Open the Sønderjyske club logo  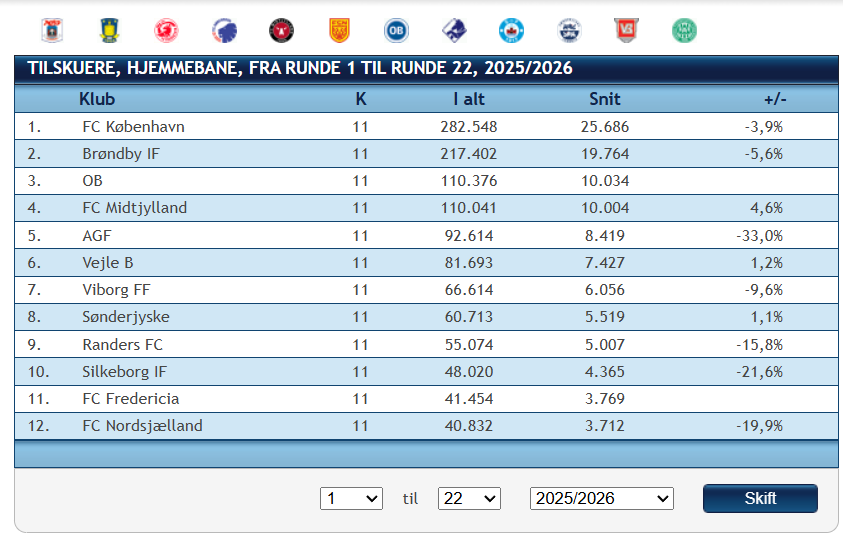coord(569,30)
